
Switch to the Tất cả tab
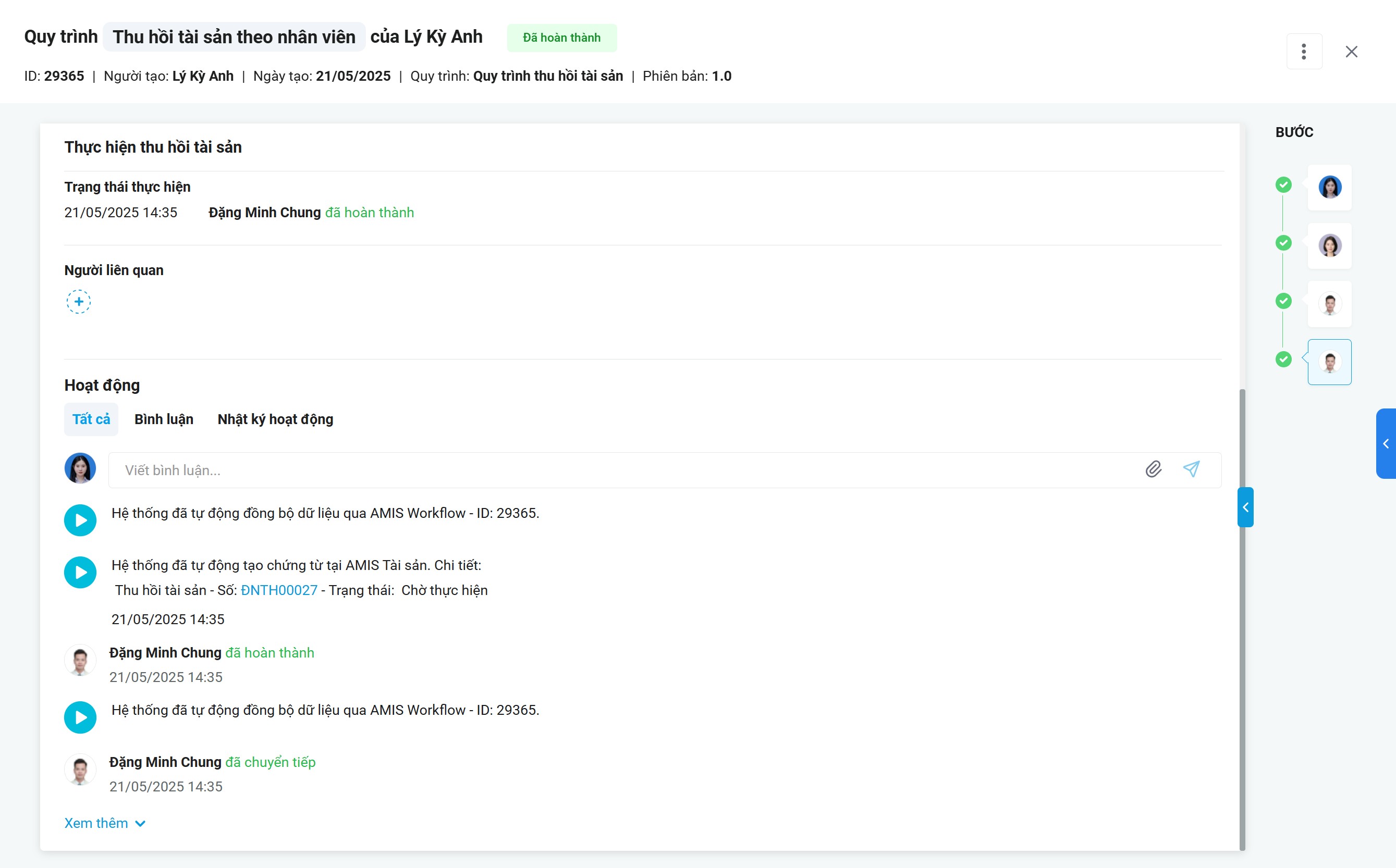pos(91,419)
